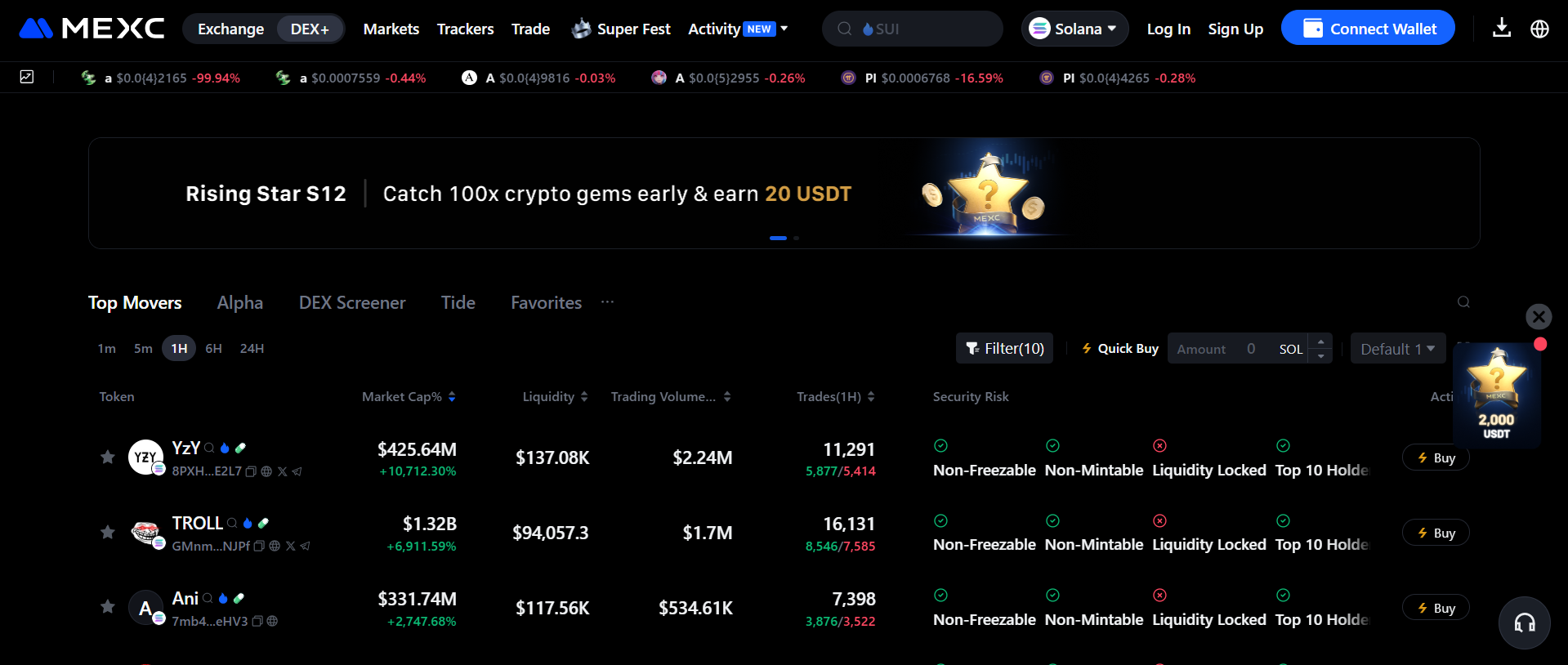The image size is (1568, 665).
Task: Click the more tabs ellipsis icon
Action: click(x=607, y=302)
